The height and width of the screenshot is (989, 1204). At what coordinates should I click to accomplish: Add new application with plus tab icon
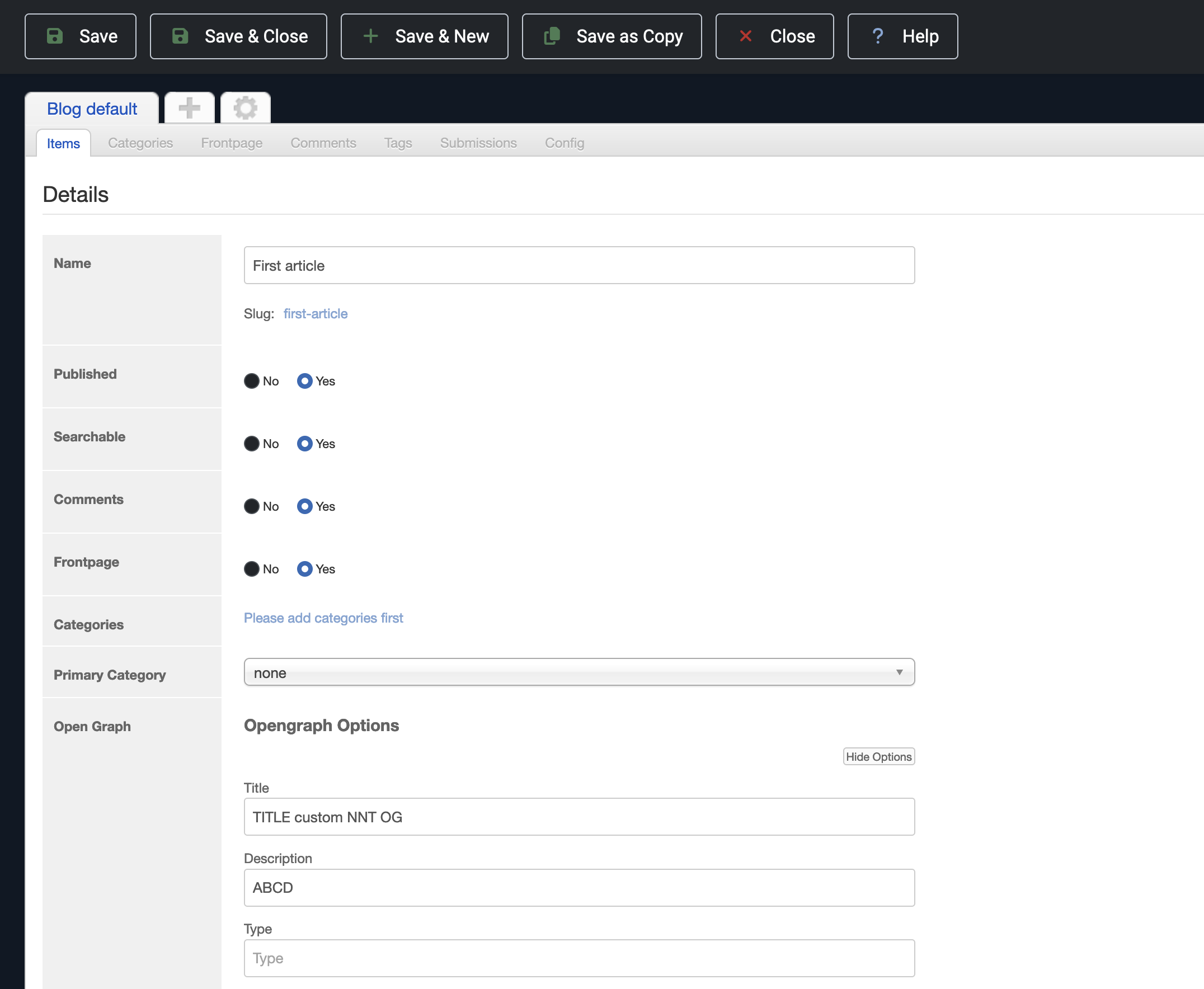pyautogui.click(x=189, y=107)
